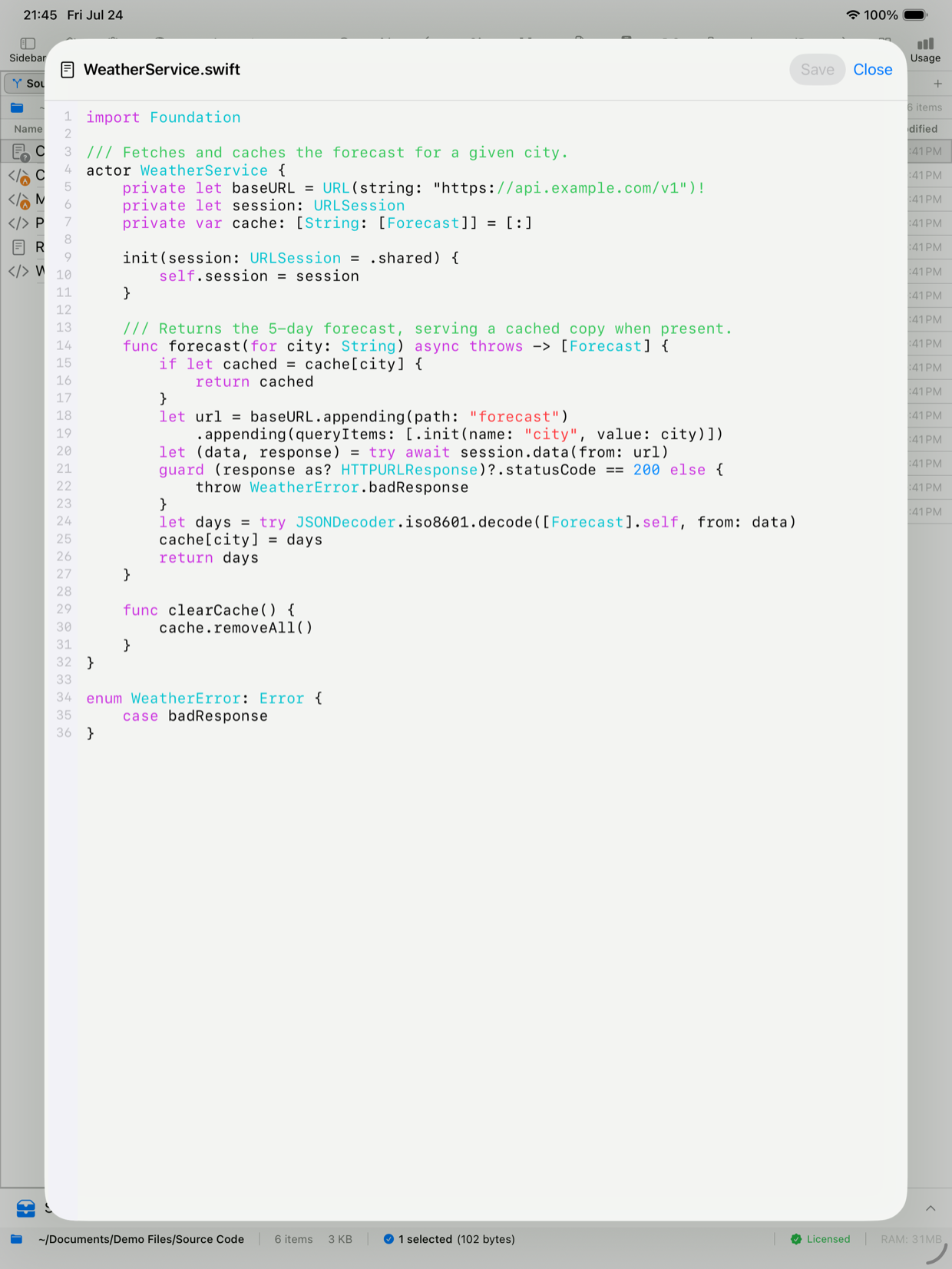Click 'cache.removeAll()' on line 30

point(236,628)
